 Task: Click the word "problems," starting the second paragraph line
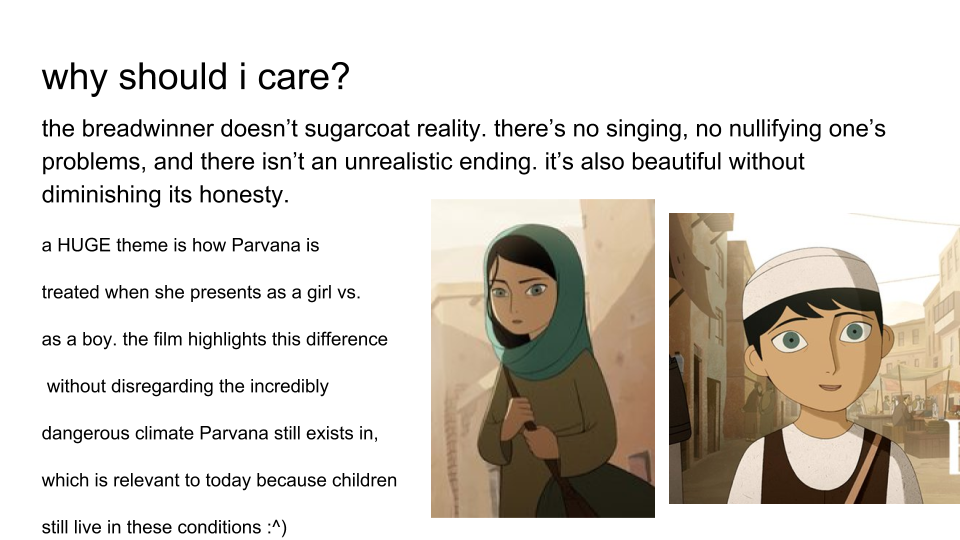click(88, 161)
